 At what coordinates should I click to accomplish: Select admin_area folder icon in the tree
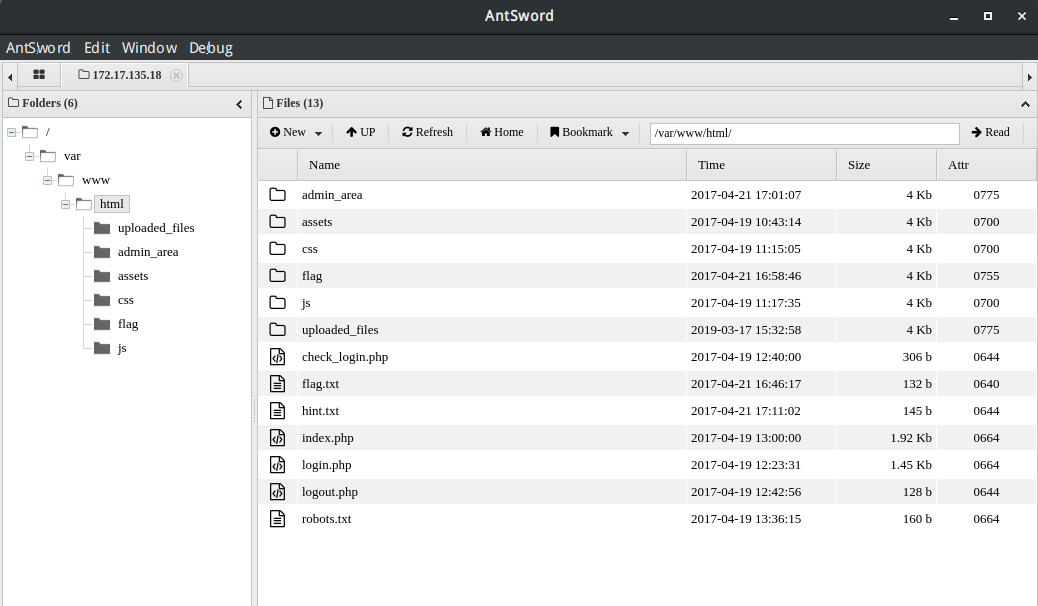102,252
